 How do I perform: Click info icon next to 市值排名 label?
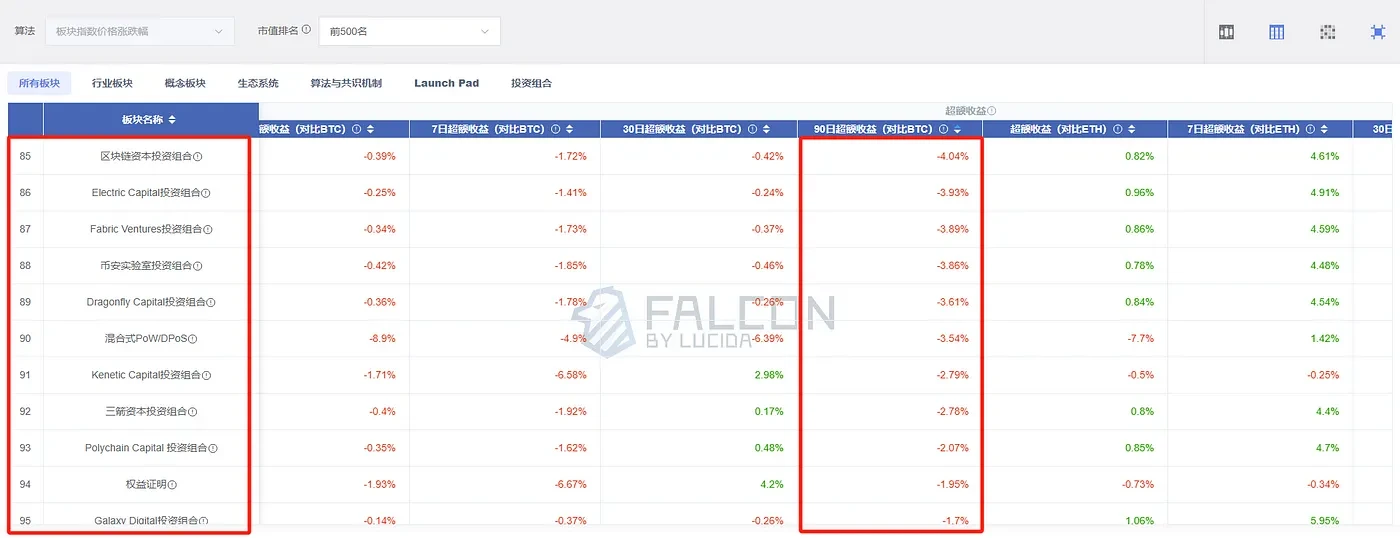[306, 30]
